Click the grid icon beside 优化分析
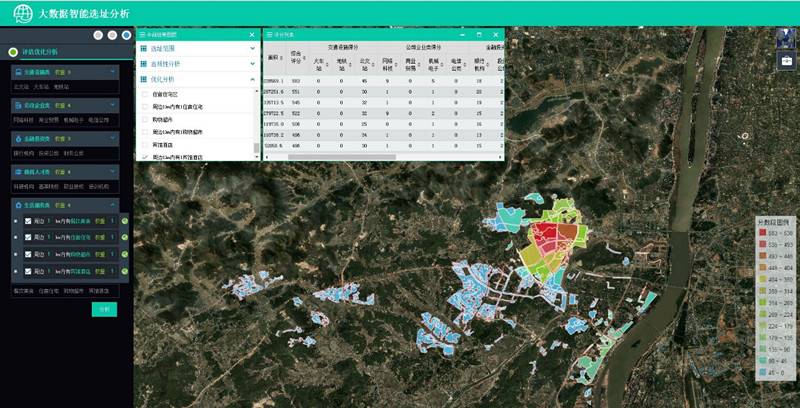The image size is (800, 408). click(x=144, y=79)
